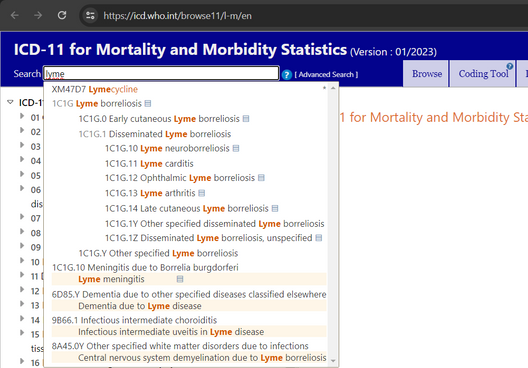Open details icon for Ophthalmic Lyme borreliosis
Image resolution: width=528 pixels, height=368 pixels.
pos(261,177)
